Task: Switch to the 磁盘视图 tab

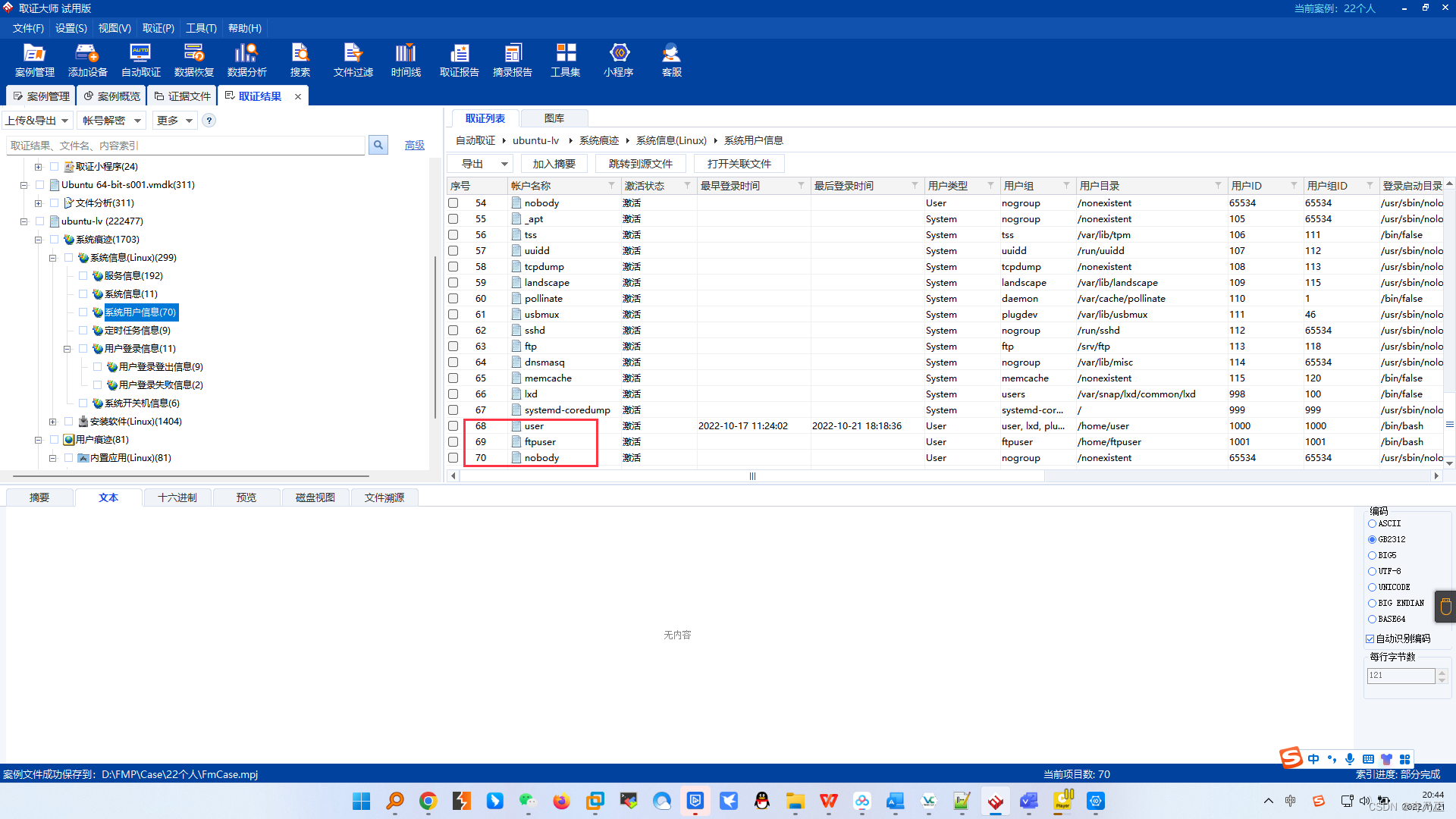Action: (x=315, y=497)
